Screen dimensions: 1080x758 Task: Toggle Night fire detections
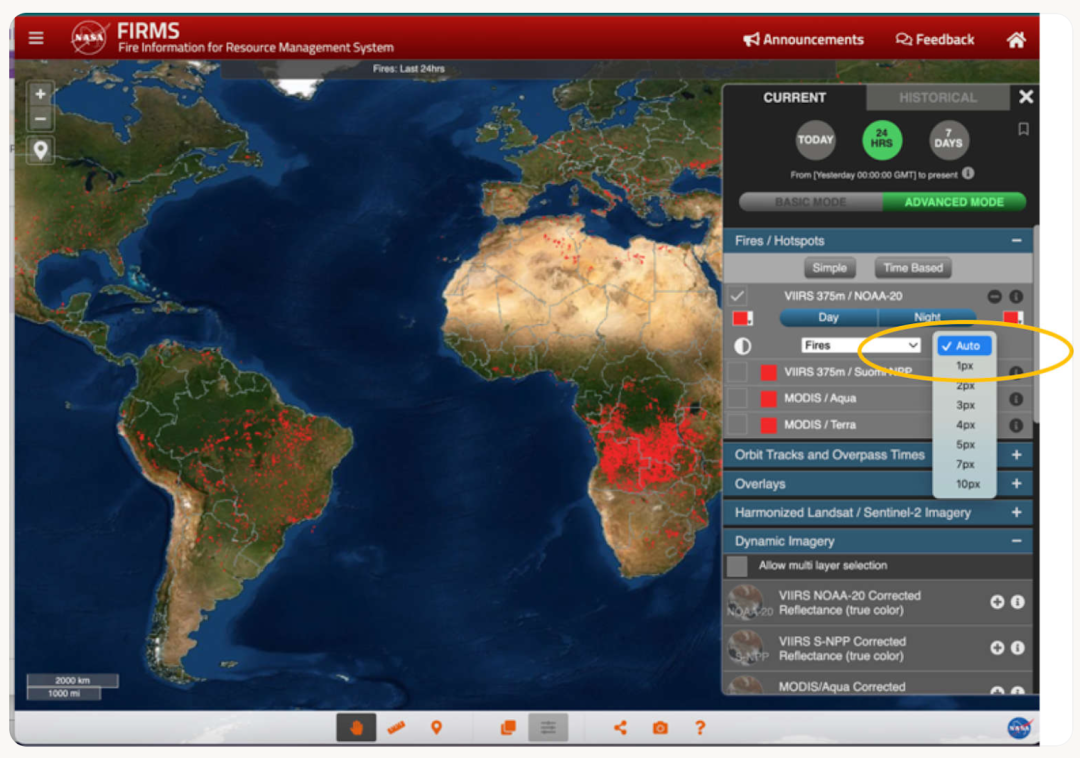[x=927, y=317]
